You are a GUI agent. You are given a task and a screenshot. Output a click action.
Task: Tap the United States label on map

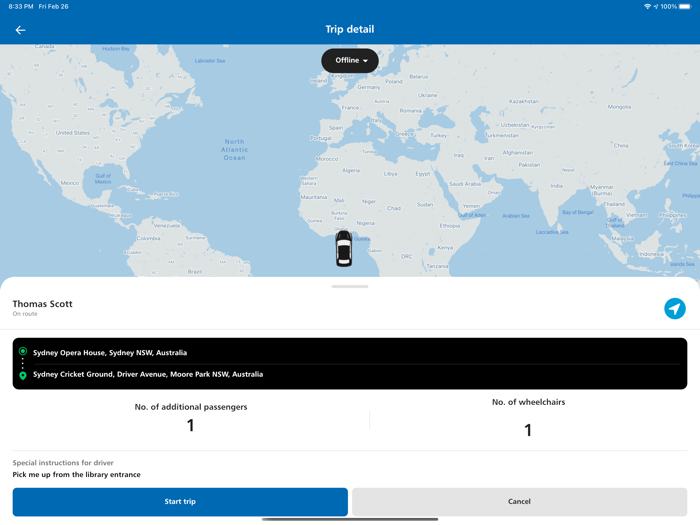[73, 133]
